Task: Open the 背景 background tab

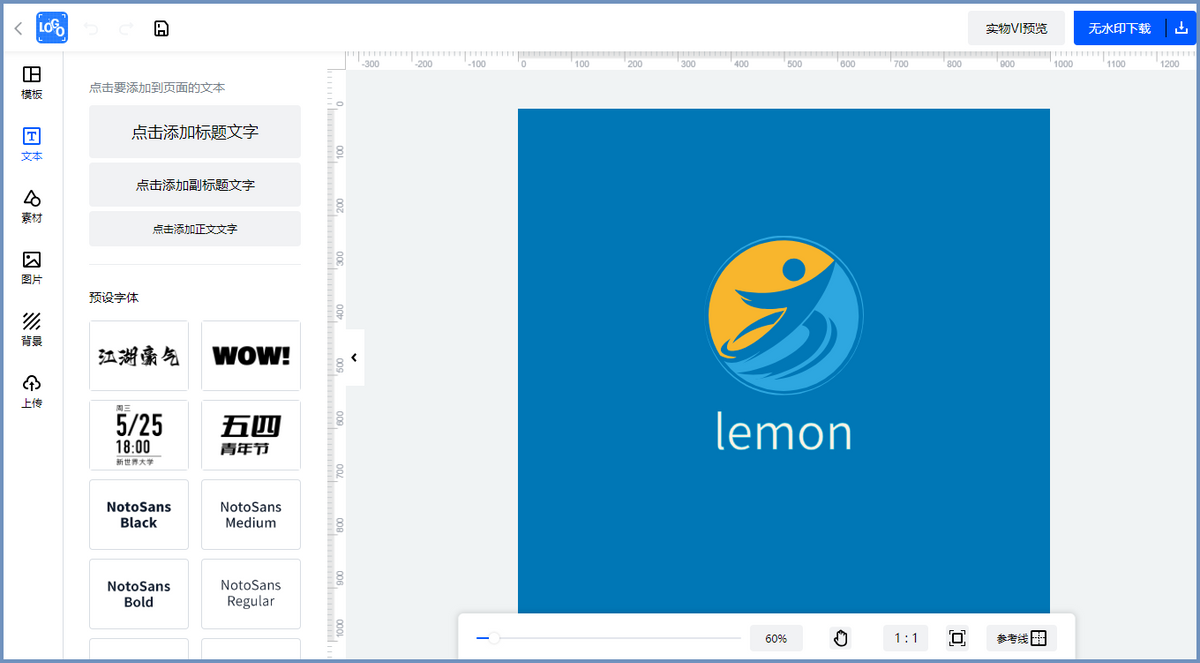Action: click(32, 329)
